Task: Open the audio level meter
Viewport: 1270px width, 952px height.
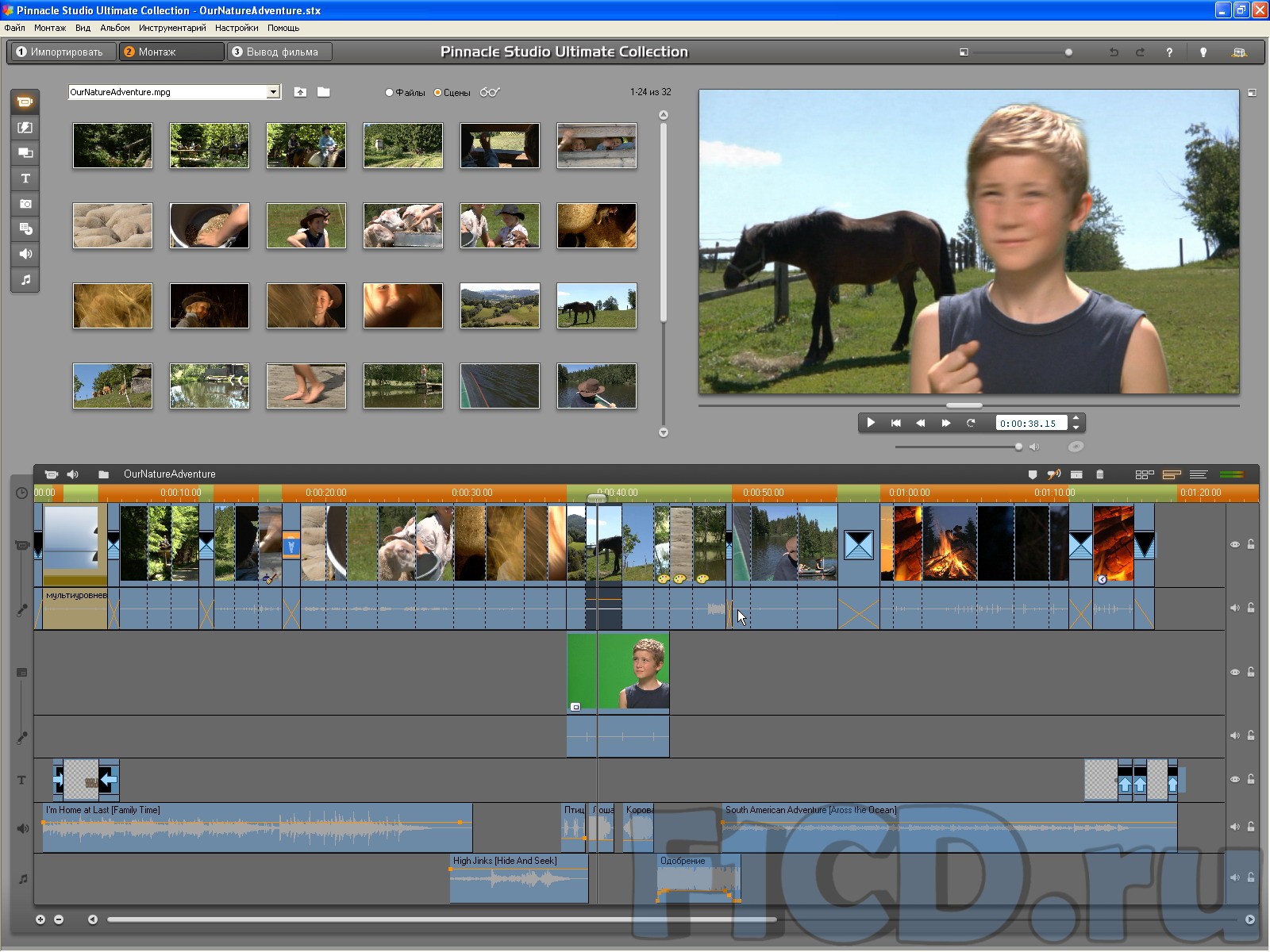Action: [1232, 474]
